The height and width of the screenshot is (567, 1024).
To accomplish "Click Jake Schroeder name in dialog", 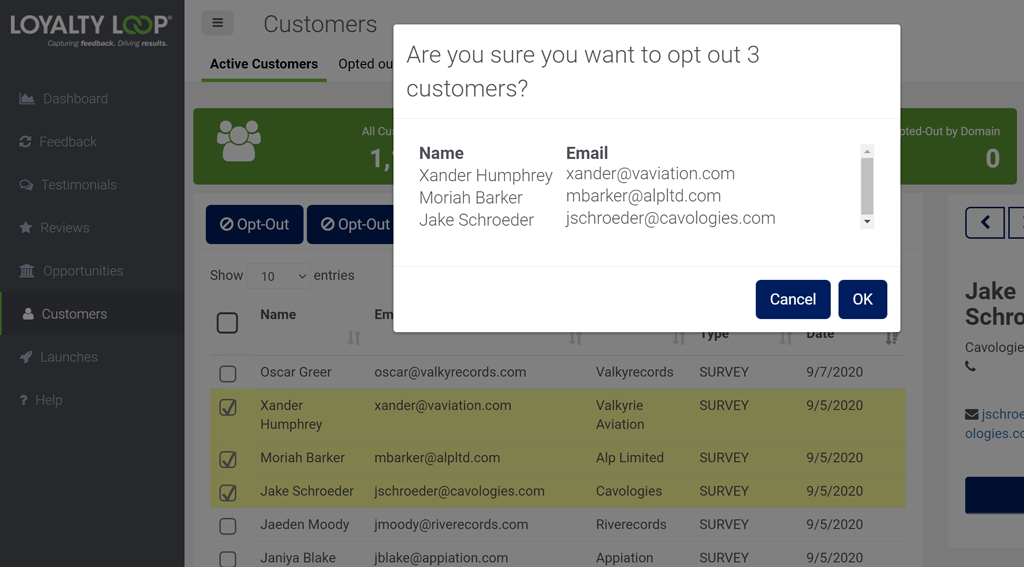I will [476, 220].
